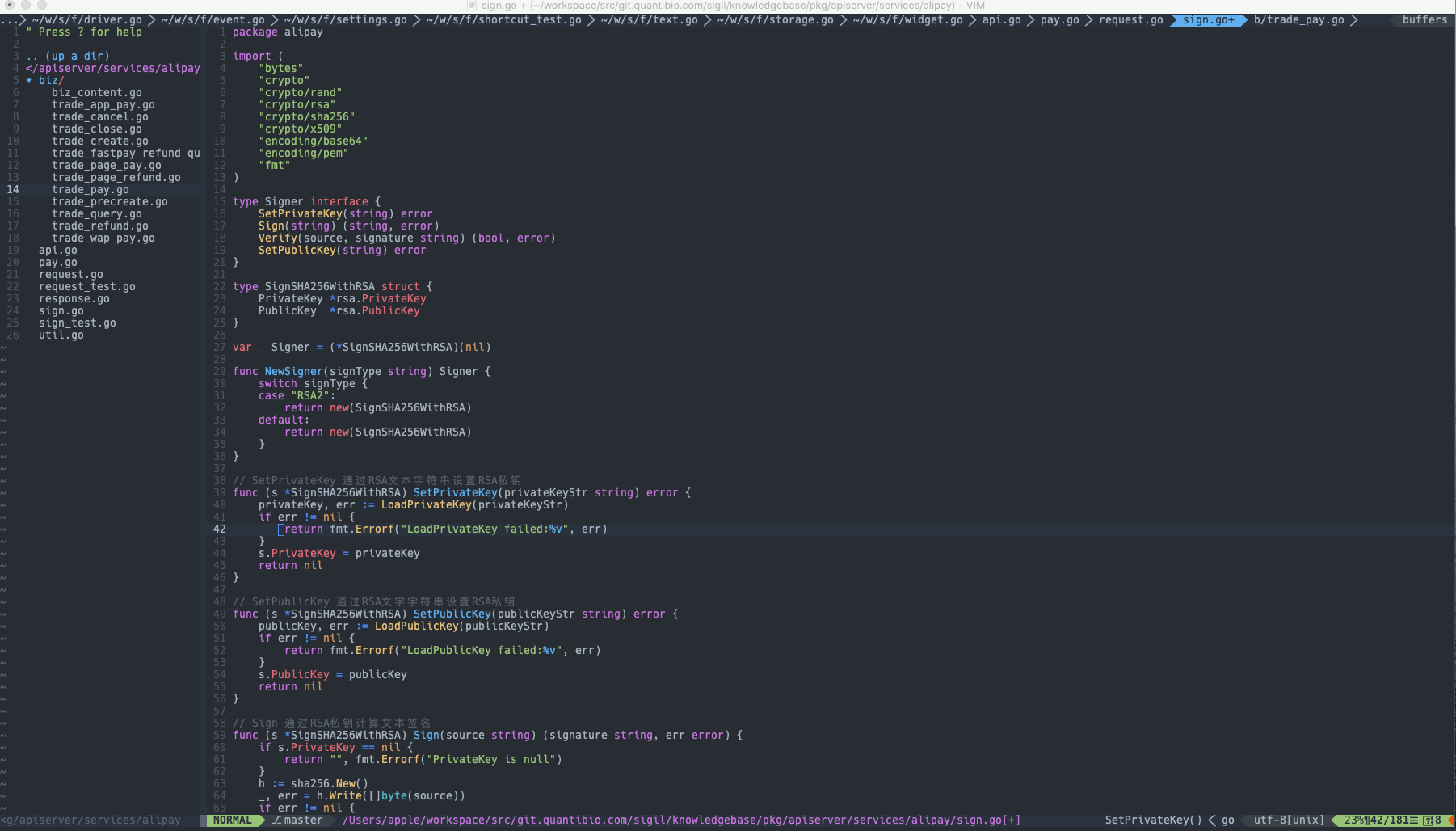Select the active sign.go+ buffer tab

[x=1209, y=19]
